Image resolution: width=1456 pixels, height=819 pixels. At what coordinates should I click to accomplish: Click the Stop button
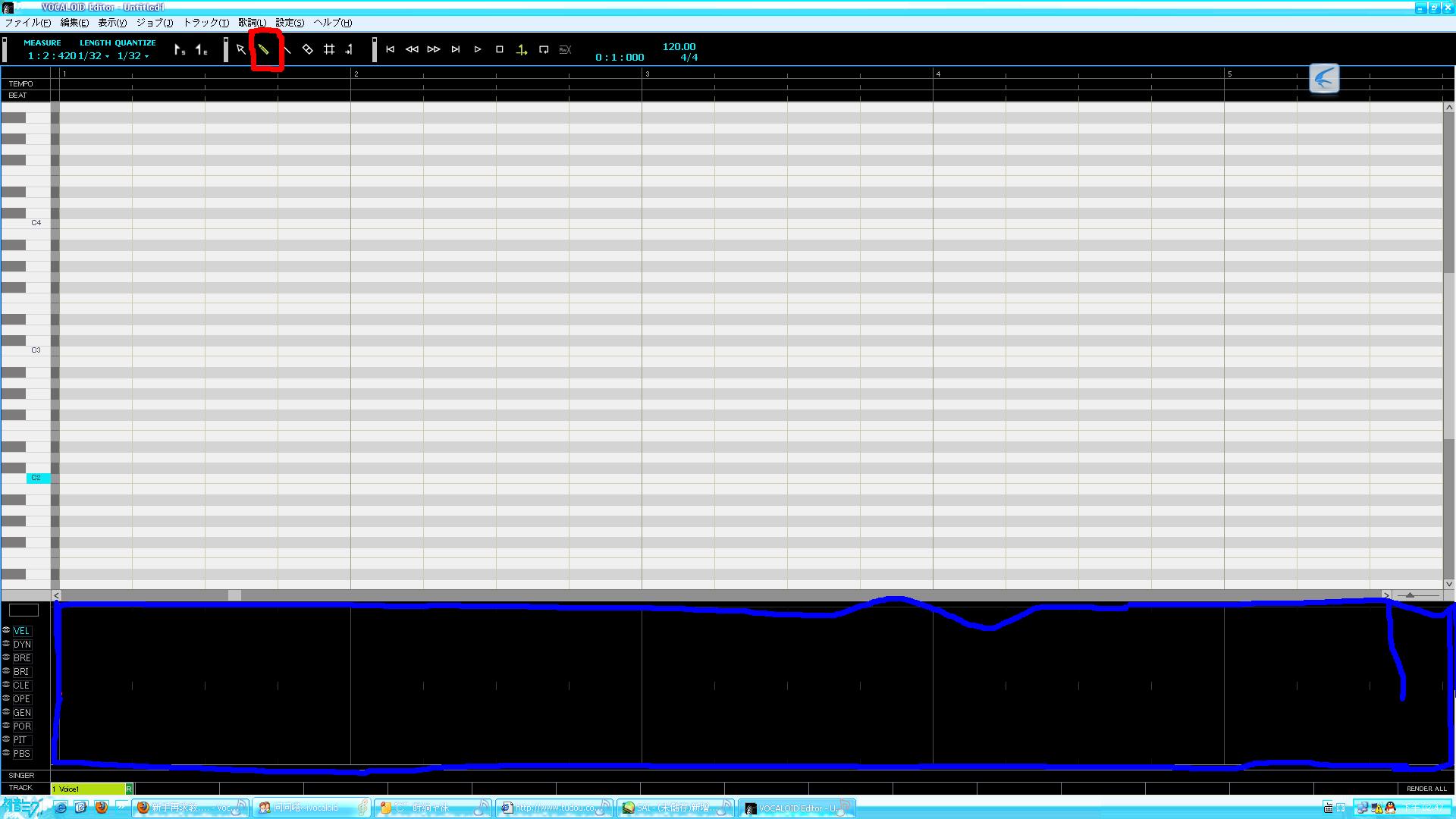(500, 50)
